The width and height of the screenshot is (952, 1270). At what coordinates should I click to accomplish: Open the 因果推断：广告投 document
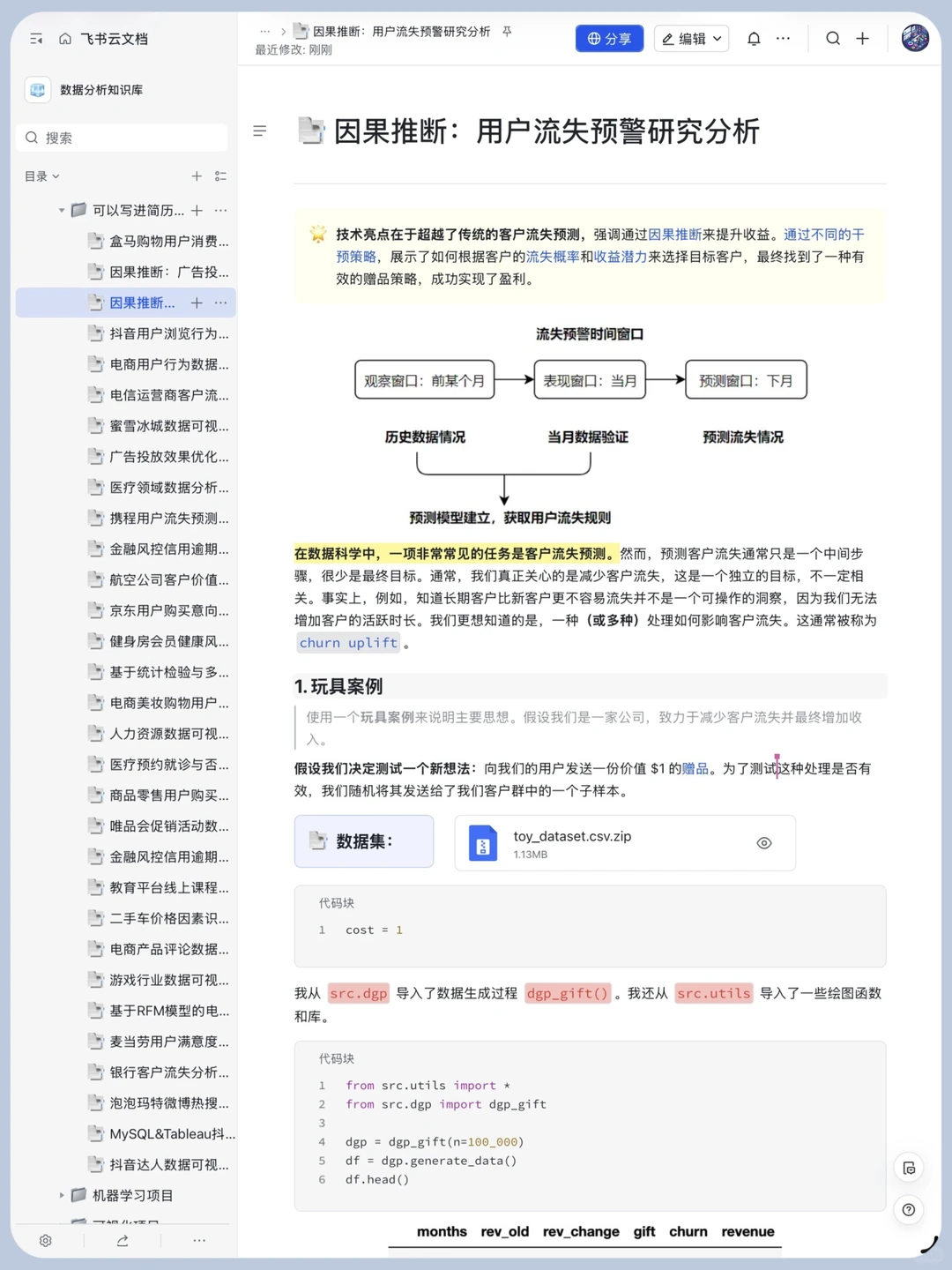tap(160, 272)
